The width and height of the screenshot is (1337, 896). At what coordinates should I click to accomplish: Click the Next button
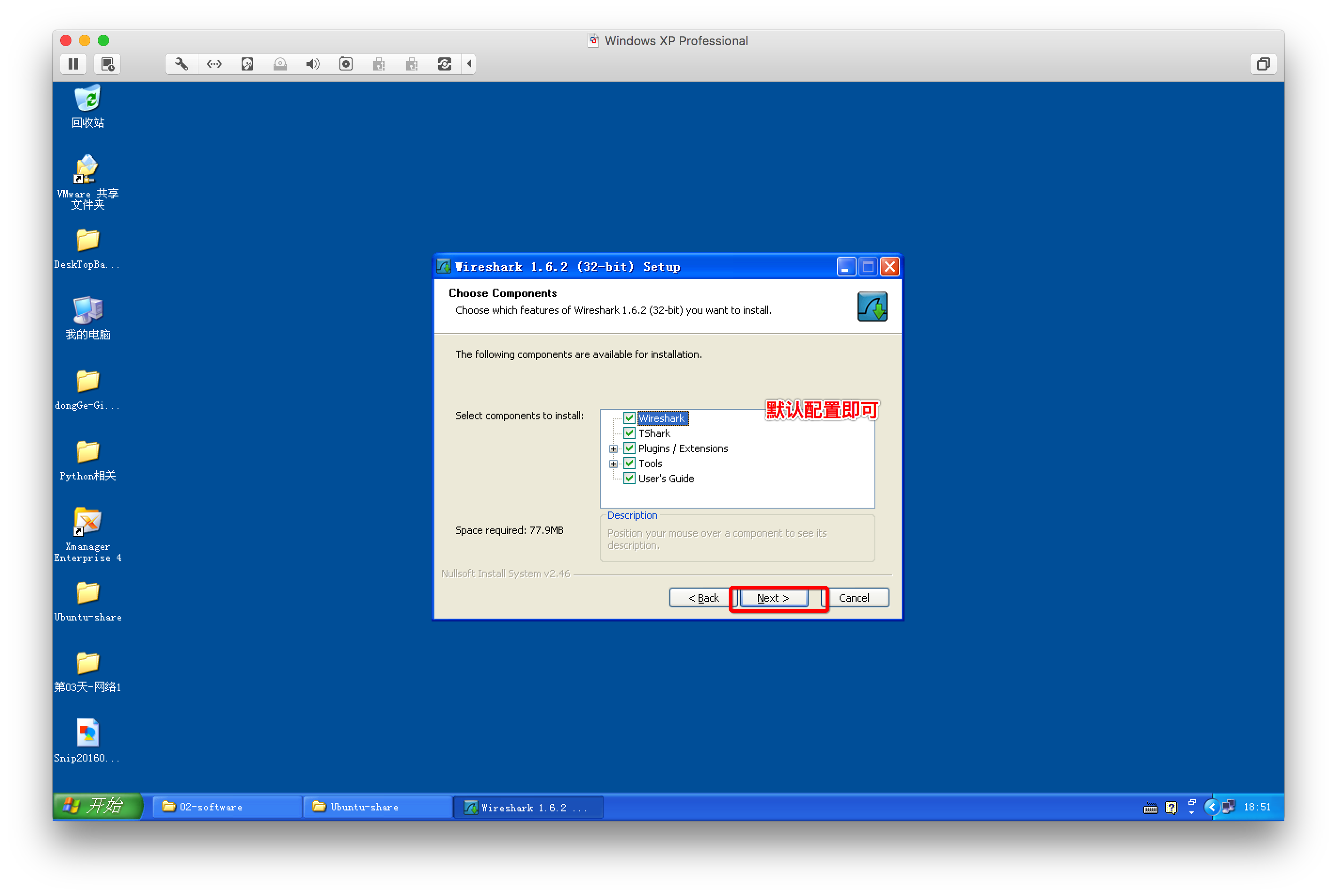point(773,597)
